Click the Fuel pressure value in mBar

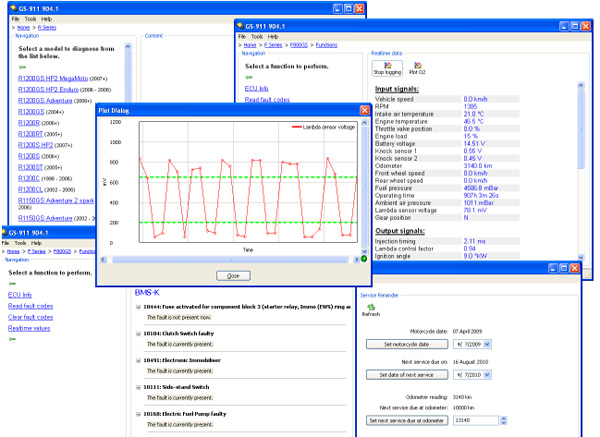coord(481,188)
